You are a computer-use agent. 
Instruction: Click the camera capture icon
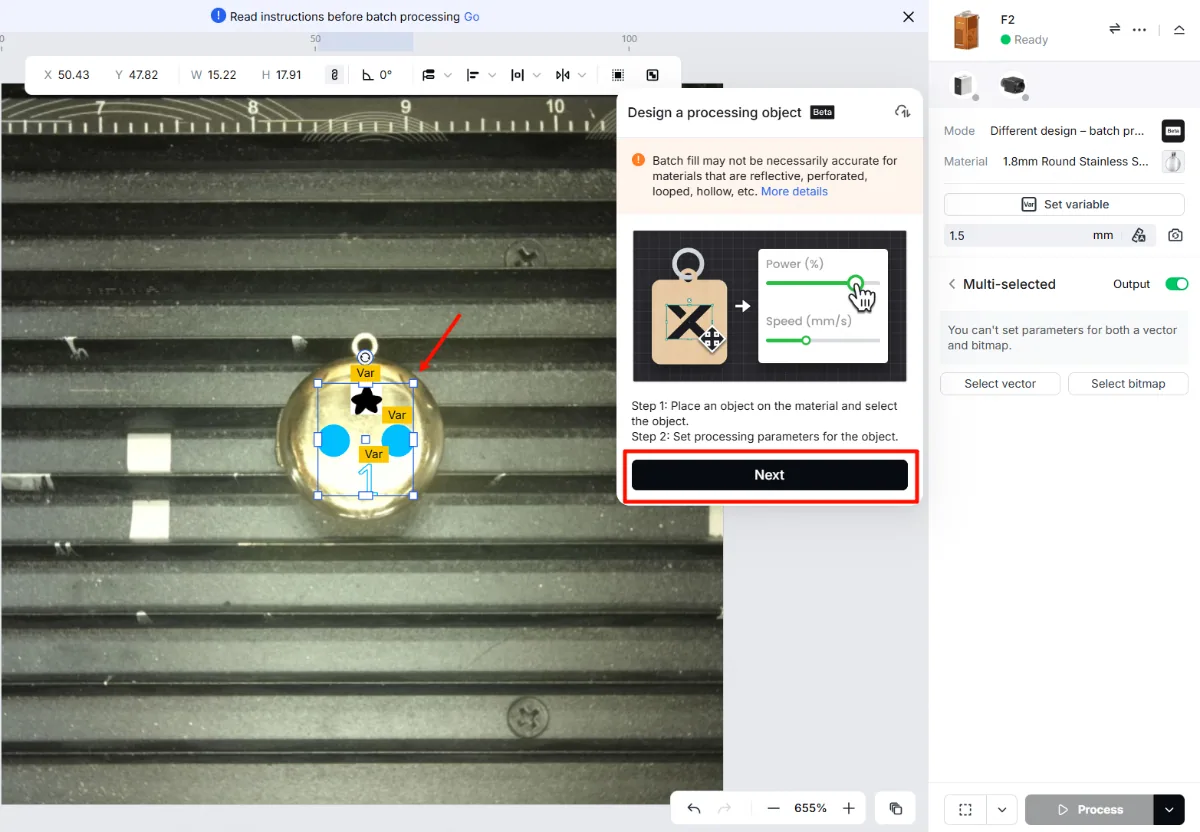(1175, 236)
